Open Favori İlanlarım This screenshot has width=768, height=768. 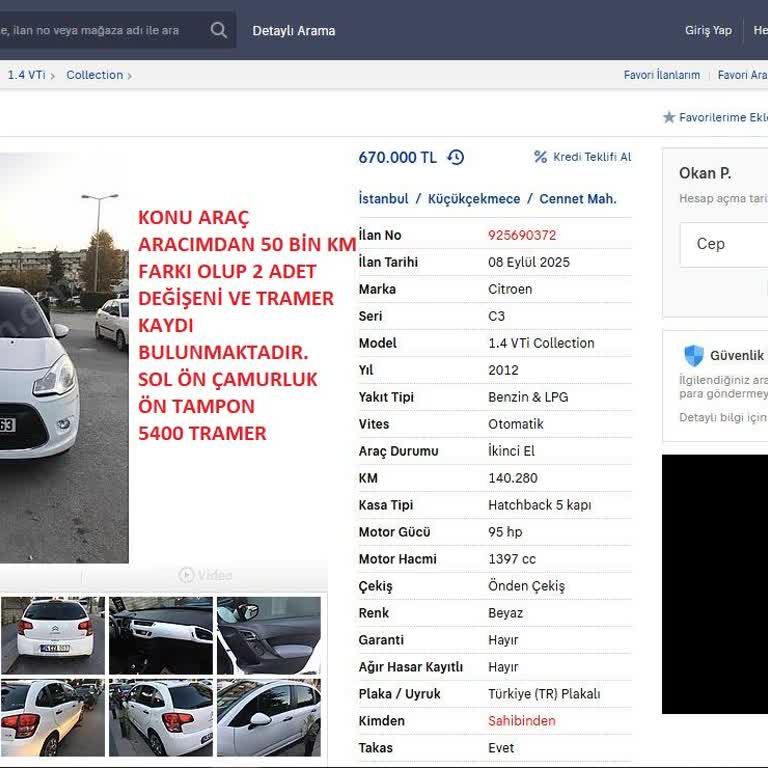(662, 75)
